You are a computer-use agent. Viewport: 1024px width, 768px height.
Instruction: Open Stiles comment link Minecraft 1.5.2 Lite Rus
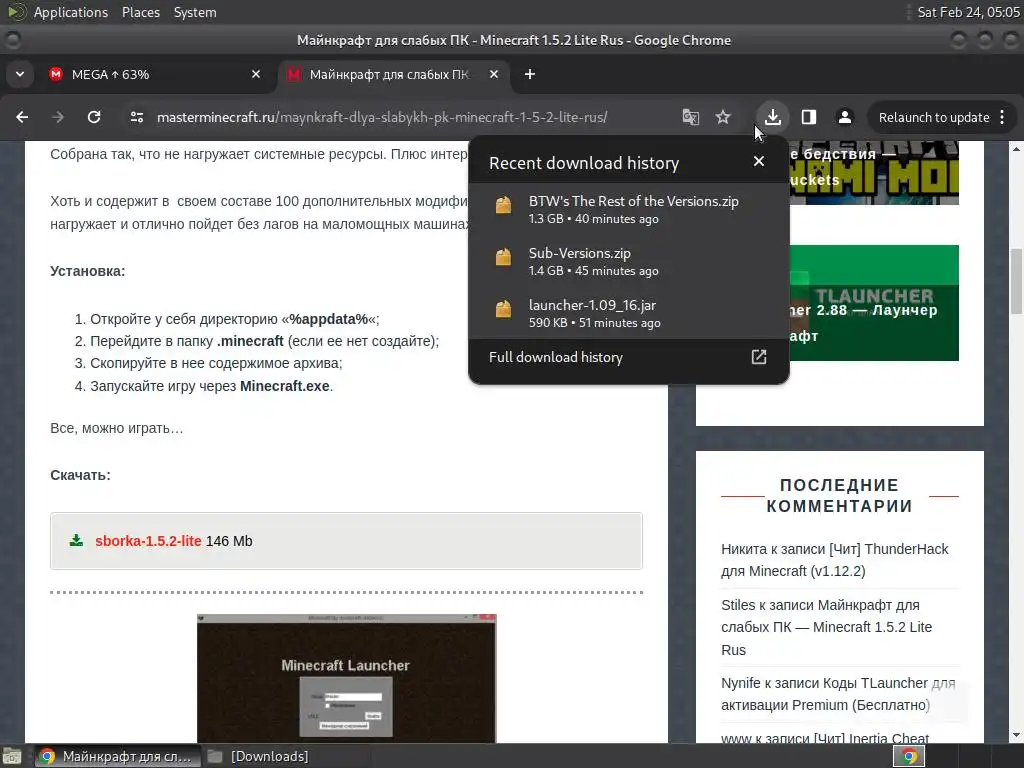pyautogui.click(x=826, y=627)
